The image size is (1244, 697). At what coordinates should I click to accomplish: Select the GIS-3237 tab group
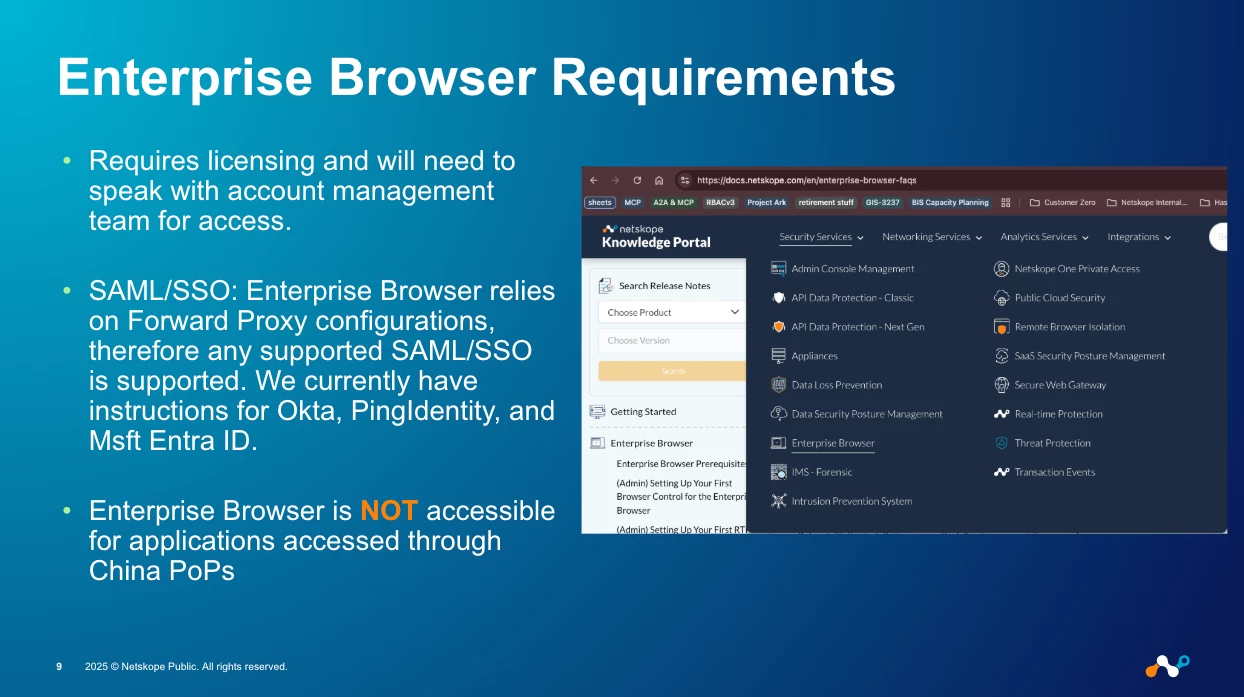(883, 202)
